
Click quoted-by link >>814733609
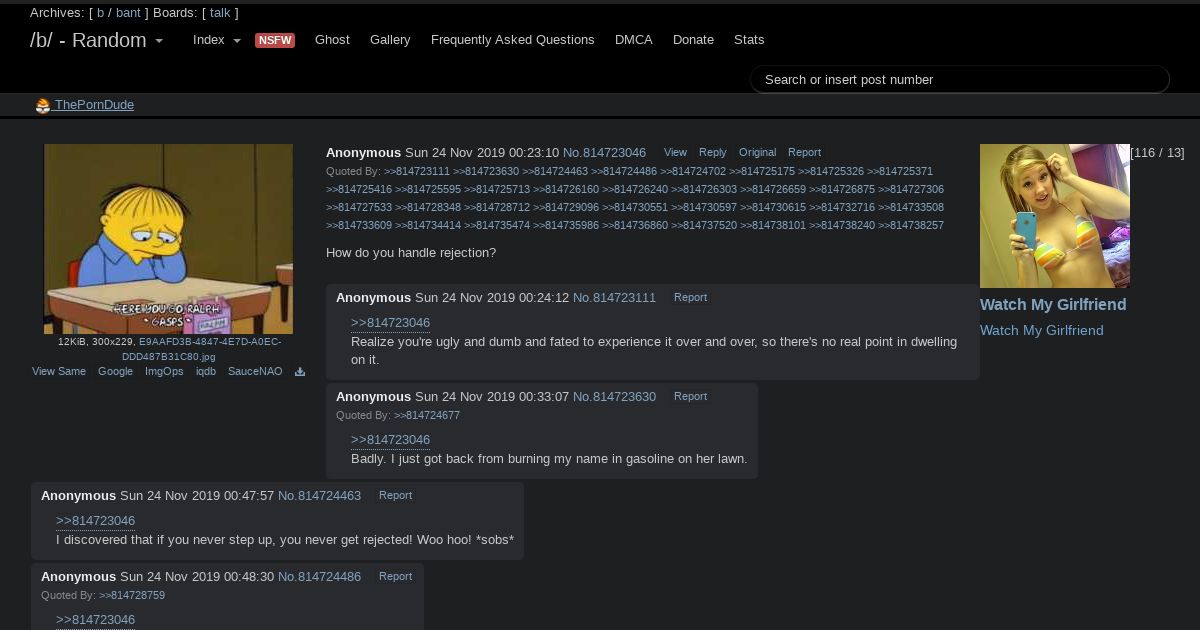click(359, 225)
